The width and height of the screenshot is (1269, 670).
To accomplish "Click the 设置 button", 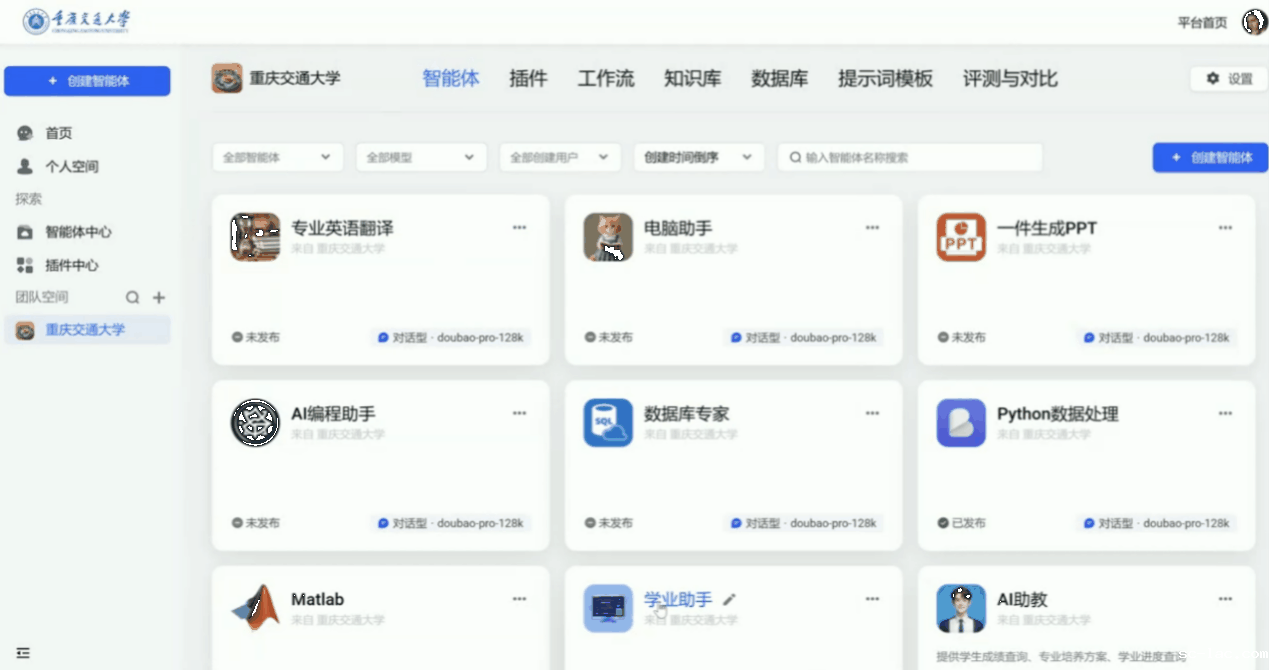I will tap(1229, 79).
